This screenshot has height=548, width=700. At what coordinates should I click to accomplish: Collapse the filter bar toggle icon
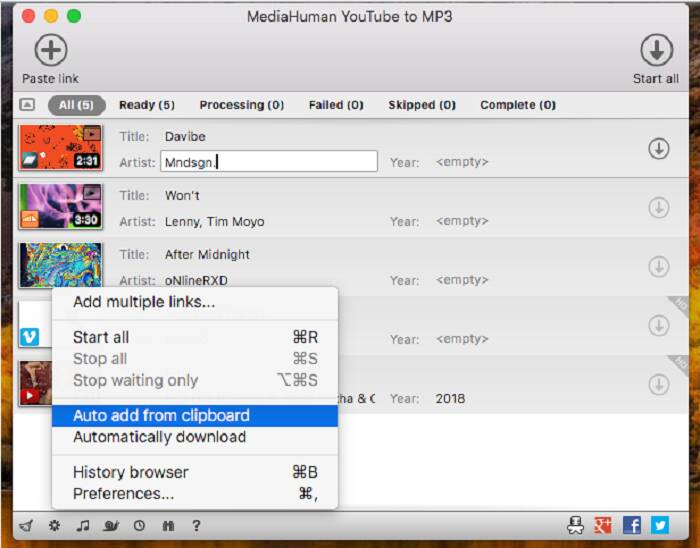tap(27, 105)
